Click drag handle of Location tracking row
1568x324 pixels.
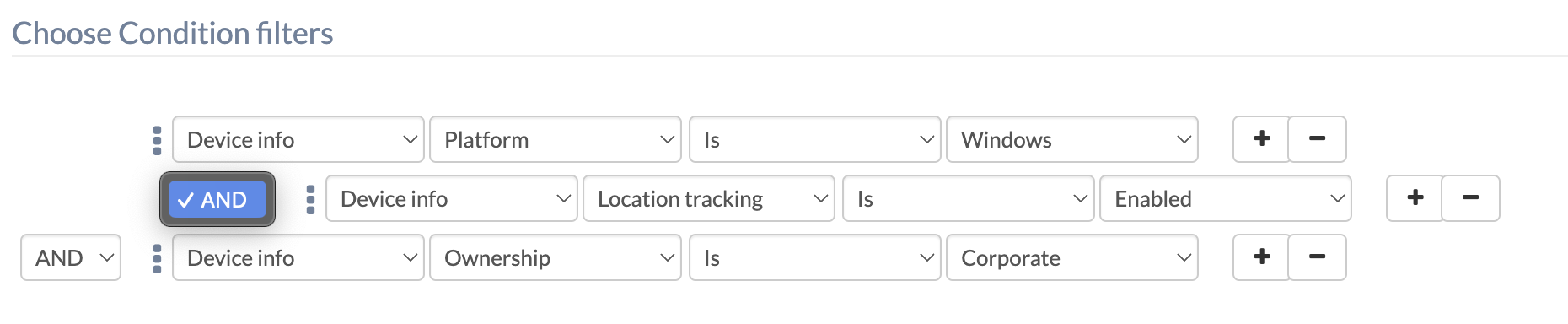(310, 199)
